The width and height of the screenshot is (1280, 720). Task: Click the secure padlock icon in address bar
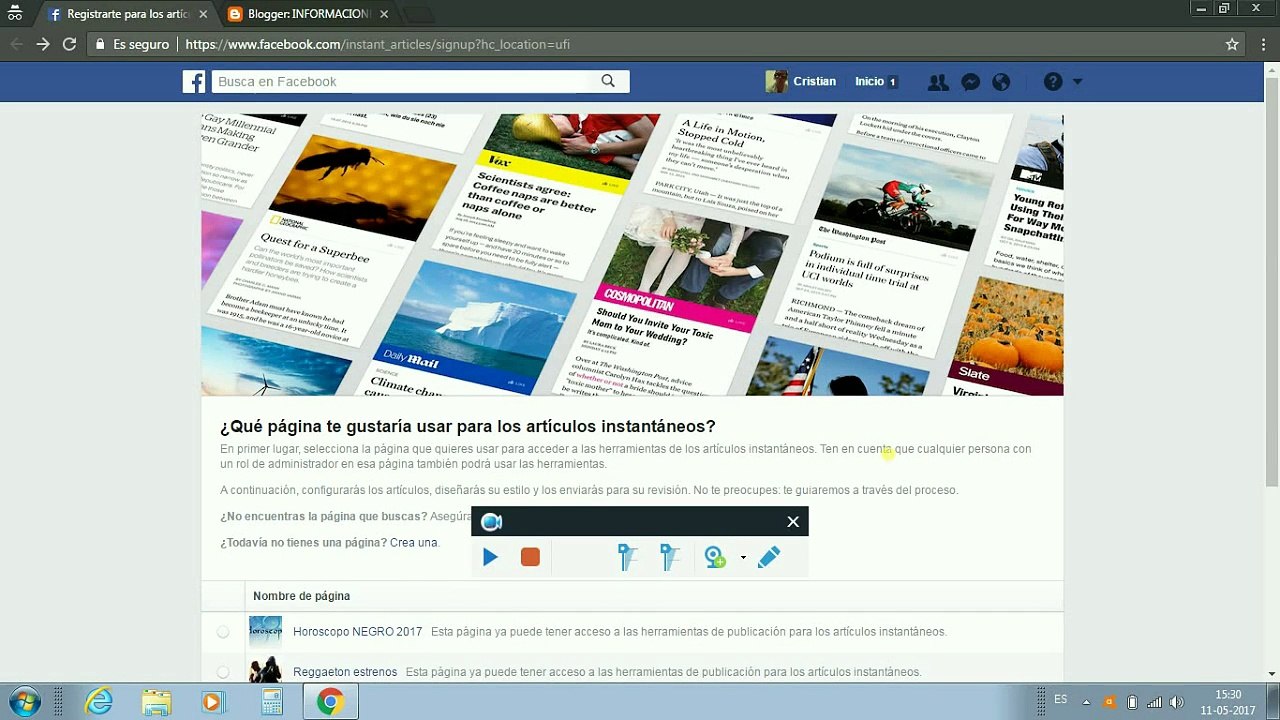tap(99, 44)
